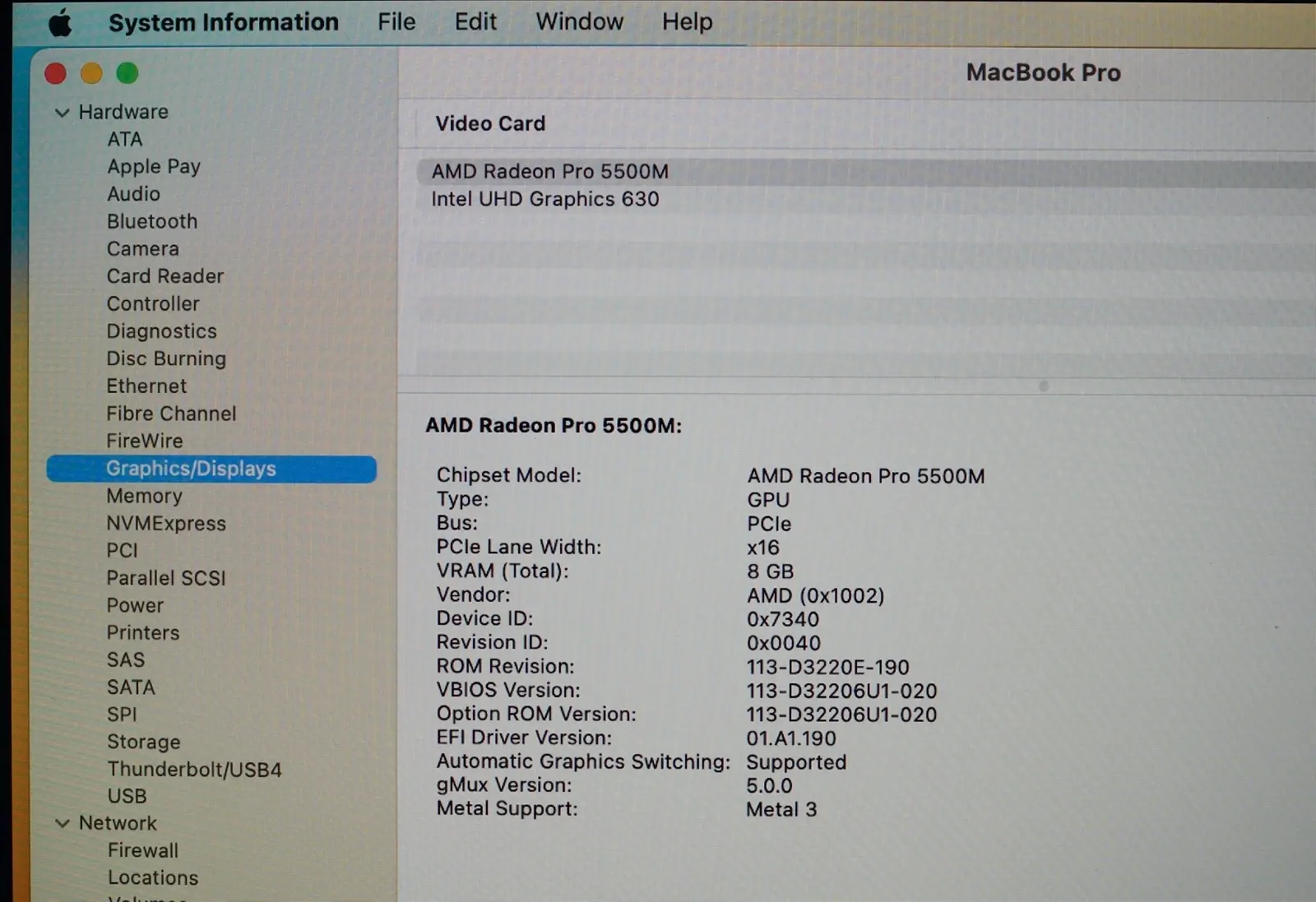Select the Network category header
The width and height of the screenshot is (1316, 902).
click(x=118, y=823)
